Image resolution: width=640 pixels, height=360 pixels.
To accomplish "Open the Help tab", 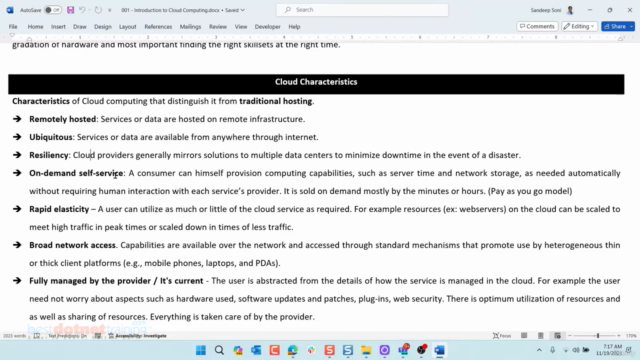I will pos(294,27).
